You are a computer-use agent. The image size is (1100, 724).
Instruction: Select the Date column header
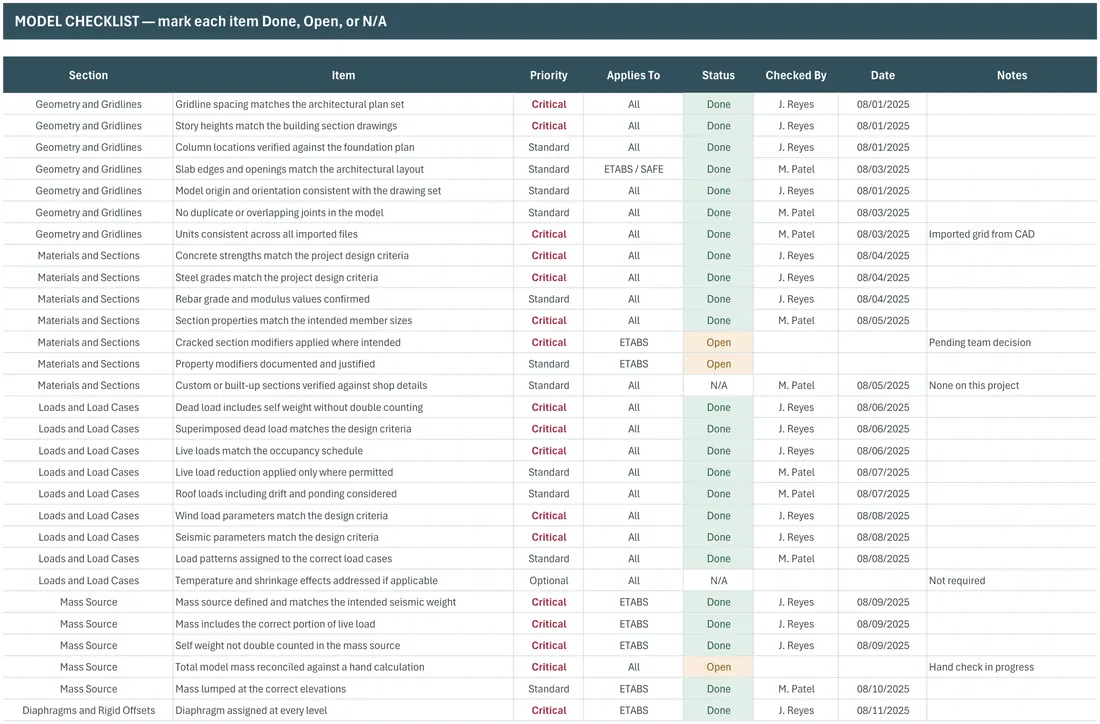pos(883,75)
